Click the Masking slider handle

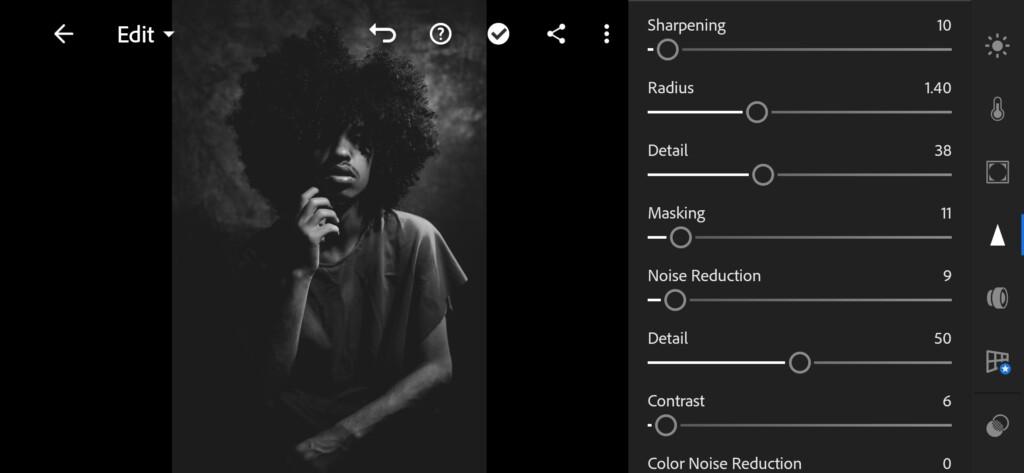(680, 238)
